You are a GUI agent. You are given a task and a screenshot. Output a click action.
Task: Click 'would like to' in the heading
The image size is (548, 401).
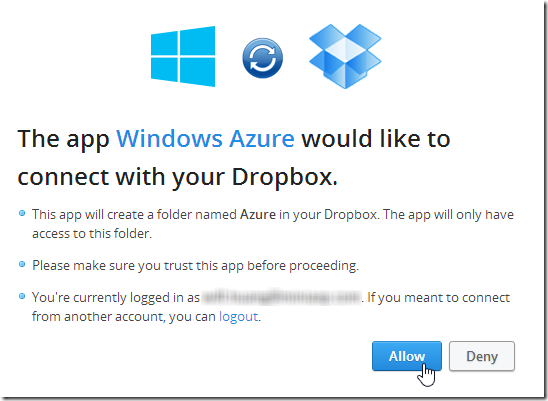point(376,139)
